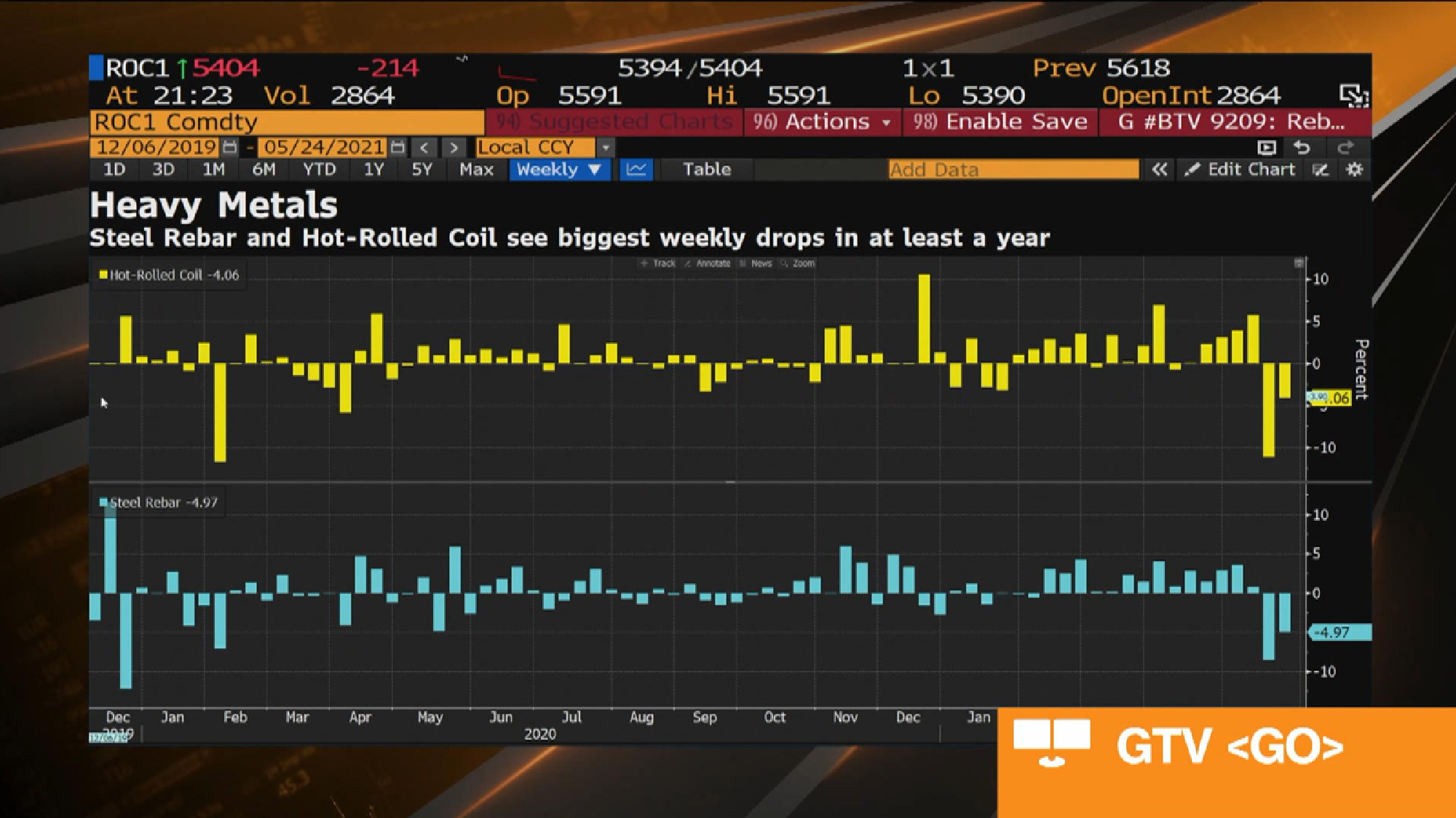1456x818 pixels.
Task: Click the annotate pencil-box icon beside Edit Chart
Action: 1321,170
